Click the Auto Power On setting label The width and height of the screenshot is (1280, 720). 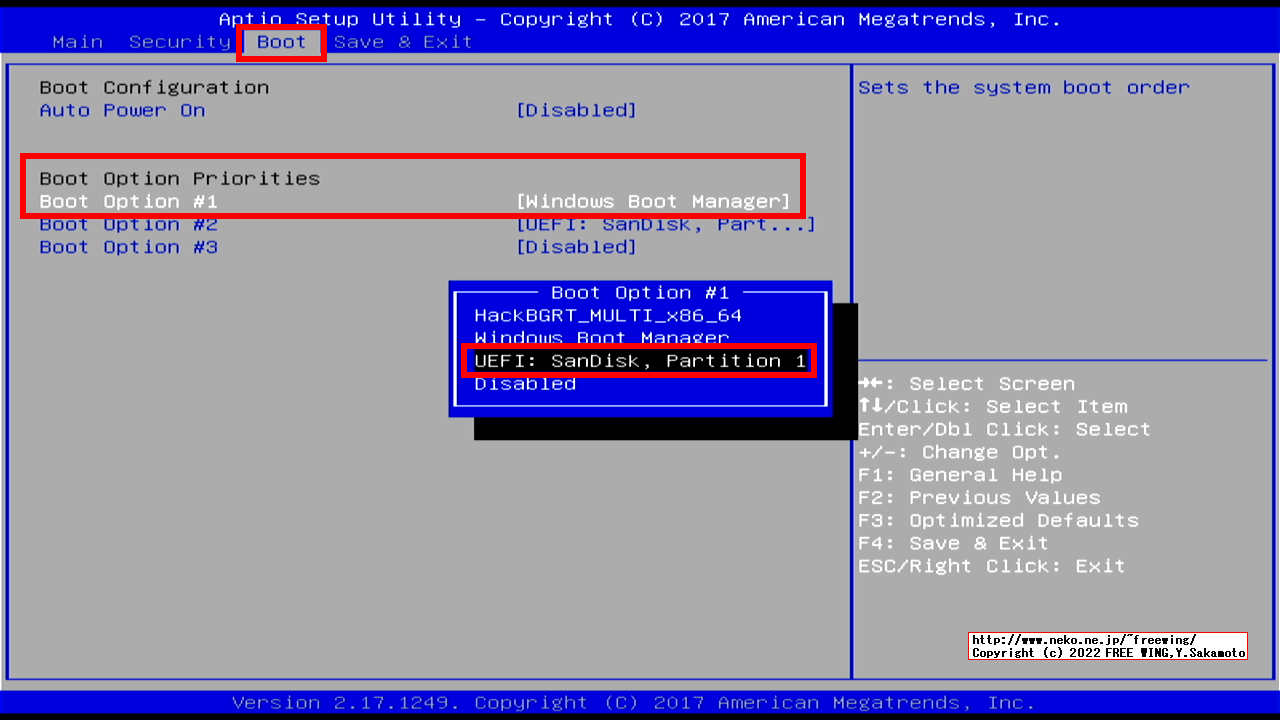tap(122, 110)
